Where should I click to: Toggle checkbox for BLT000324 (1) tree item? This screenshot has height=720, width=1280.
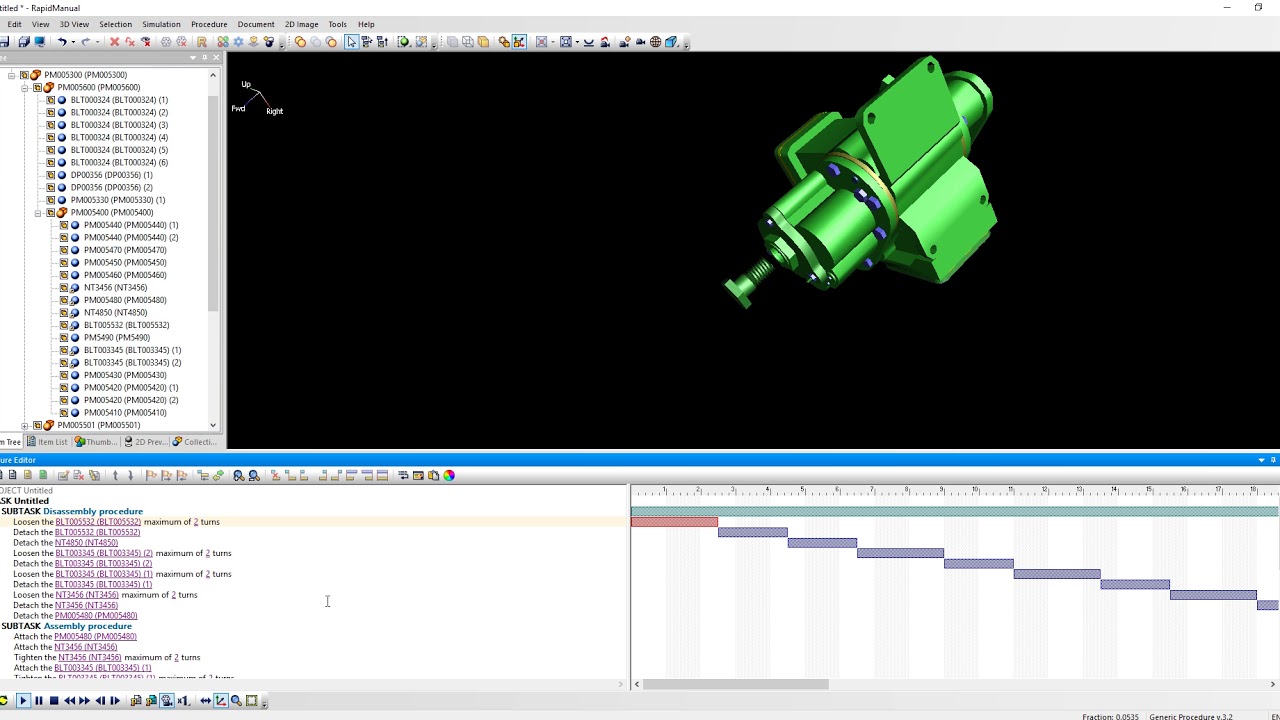tap(50, 100)
